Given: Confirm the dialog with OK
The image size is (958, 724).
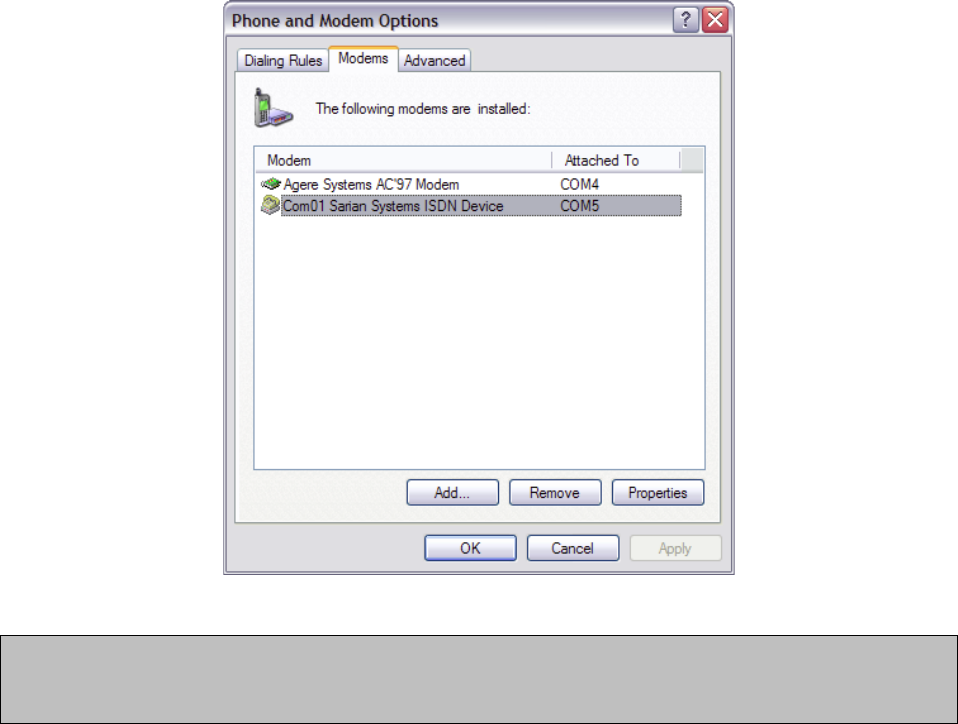Looking at the screenshot, I should click(470, 548).
